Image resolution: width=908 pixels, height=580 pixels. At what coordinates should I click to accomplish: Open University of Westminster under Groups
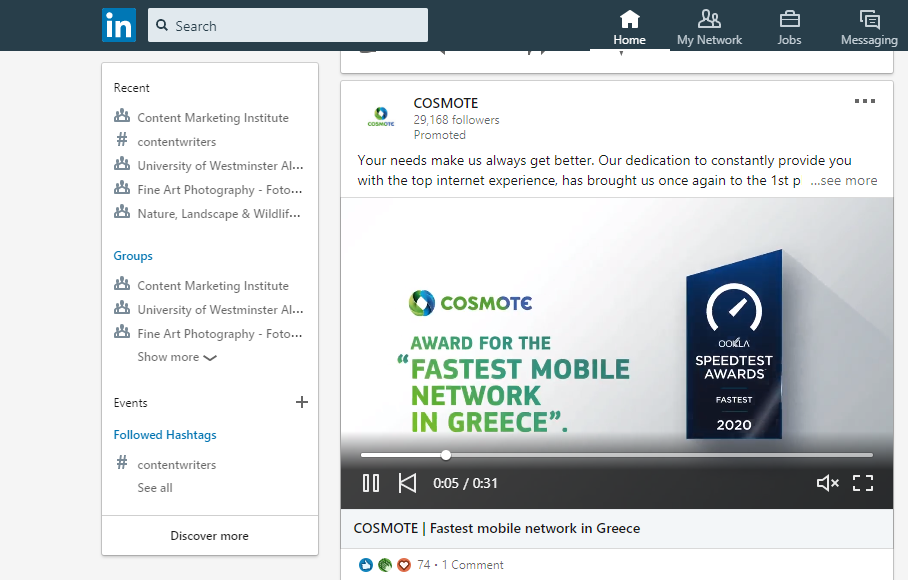tap(220, 310)
